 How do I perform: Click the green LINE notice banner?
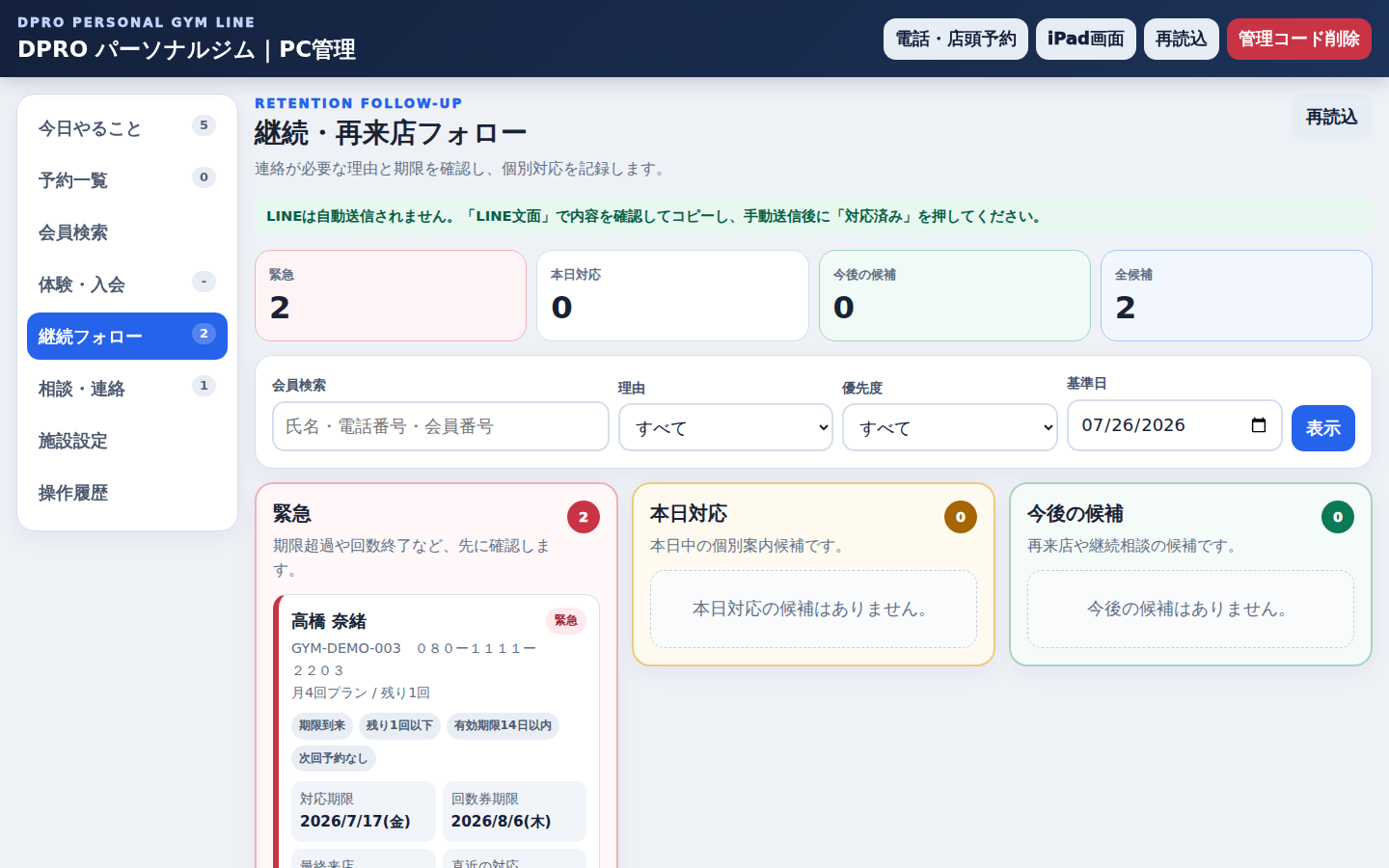click(813, 216)
